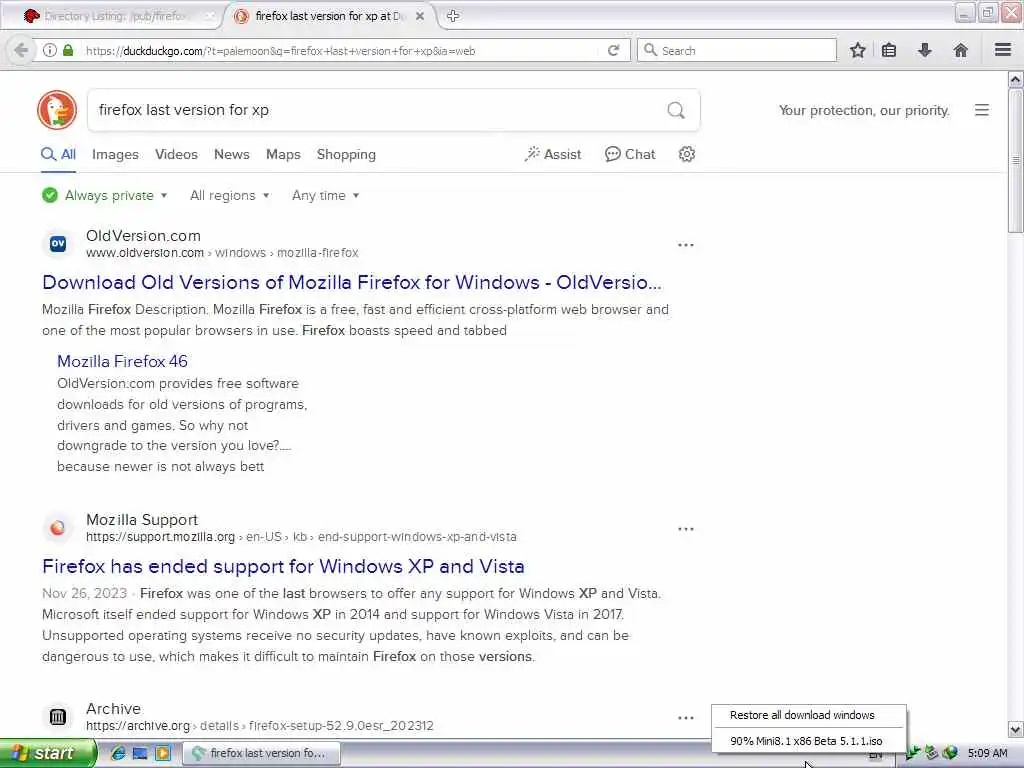The width and height of the screenshot is (1024, 768).
Task: Click the vertical scrollbar thumb
Action: [x=1016, y=160]
